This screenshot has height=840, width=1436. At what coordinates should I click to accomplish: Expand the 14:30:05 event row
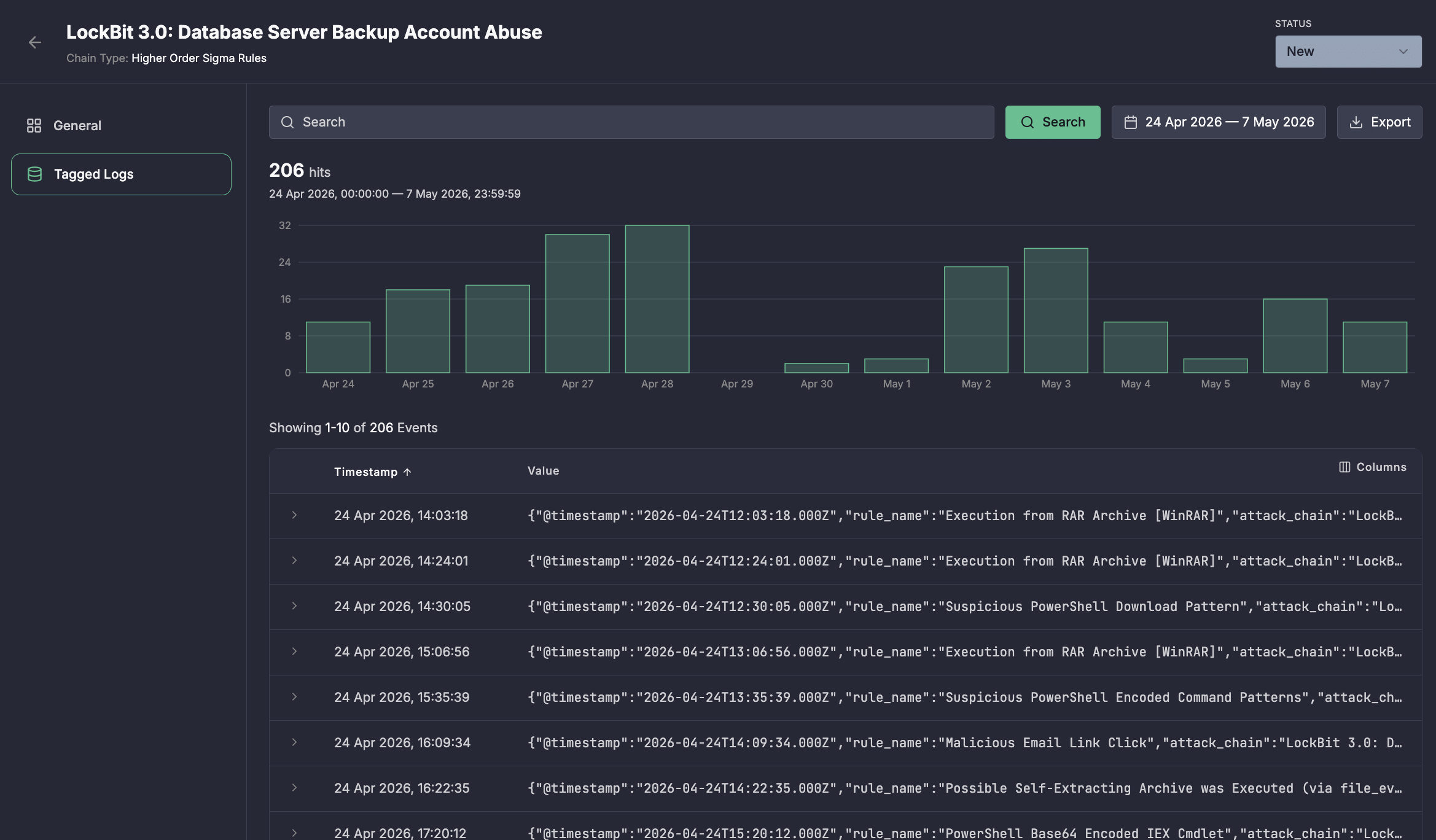294,606
